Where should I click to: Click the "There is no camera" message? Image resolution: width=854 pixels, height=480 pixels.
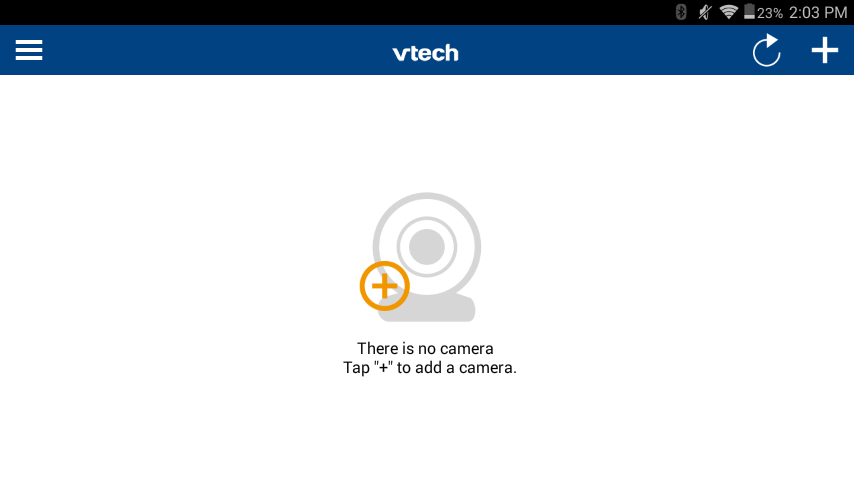pyautogui.click(x=425, y=348)
